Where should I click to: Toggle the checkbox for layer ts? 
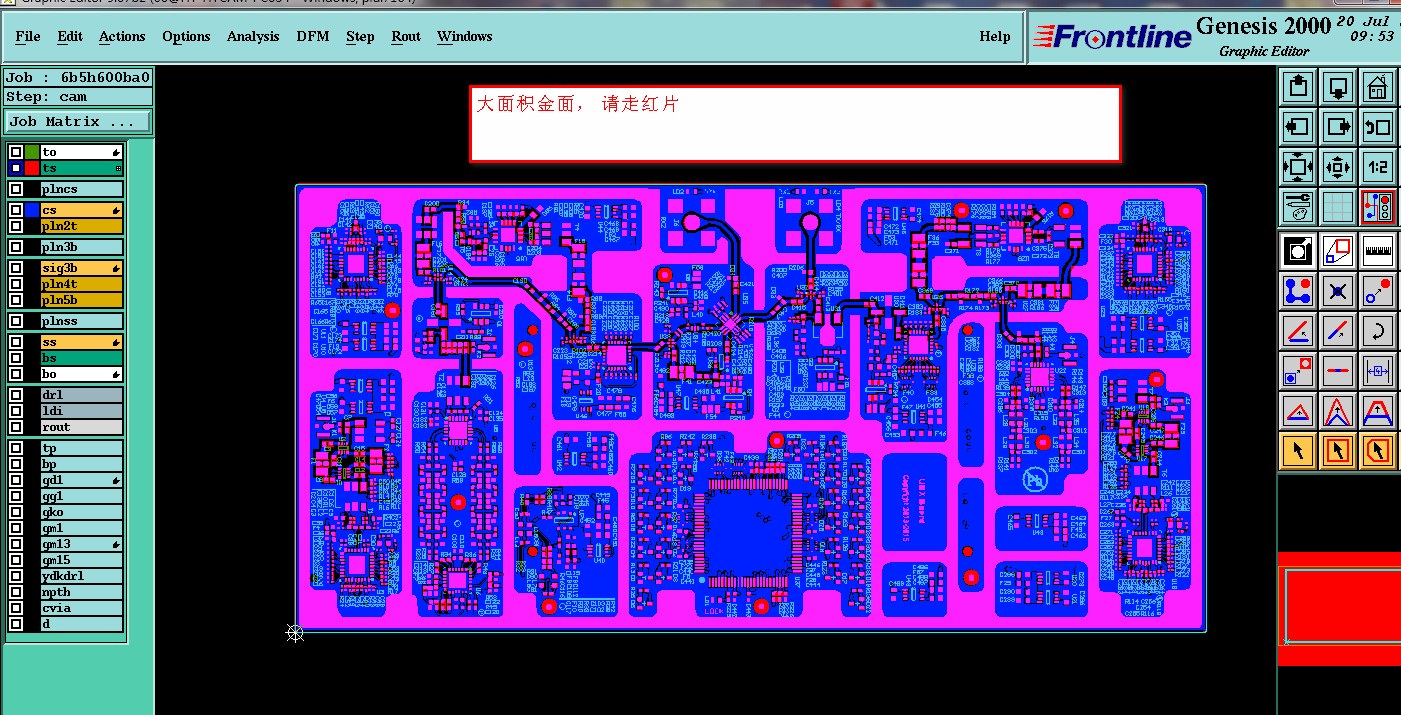[x=16, y=168]
